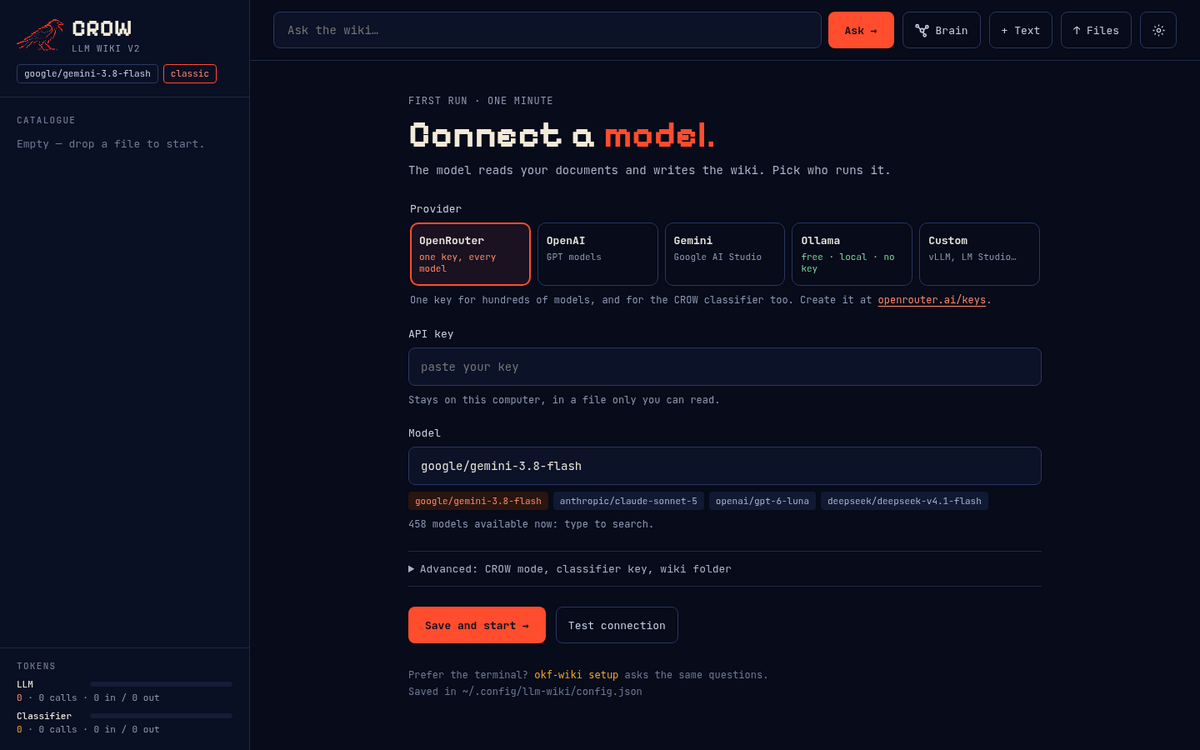Click the Classifier token usage bar
Viewport: 1200px width, 750px height.
pyautogui.click(x=161, y=716)
